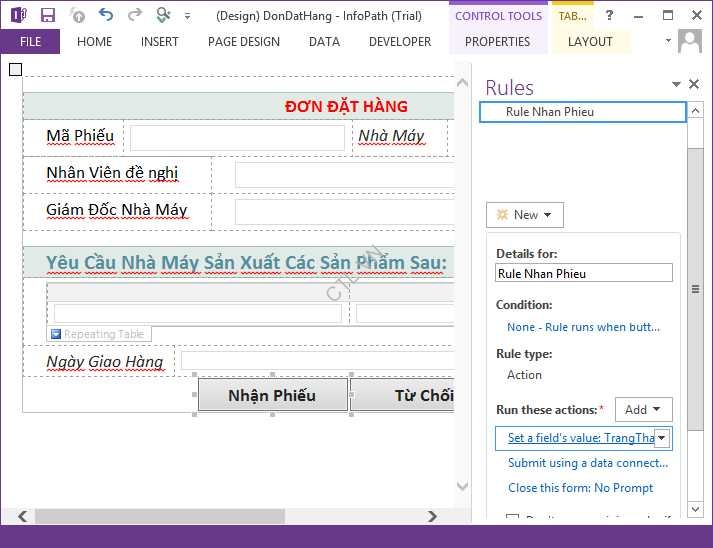Click the user account avatar icon
Viewport: 713px width, 548px height.
(x=689, y=42)
